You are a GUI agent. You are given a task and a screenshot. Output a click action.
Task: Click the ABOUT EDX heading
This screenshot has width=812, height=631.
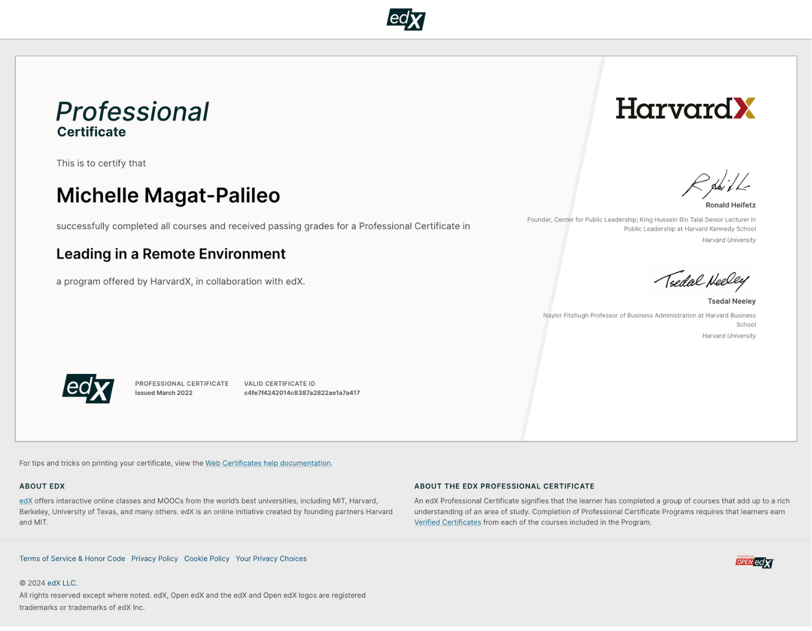click(x=42, y=486)
